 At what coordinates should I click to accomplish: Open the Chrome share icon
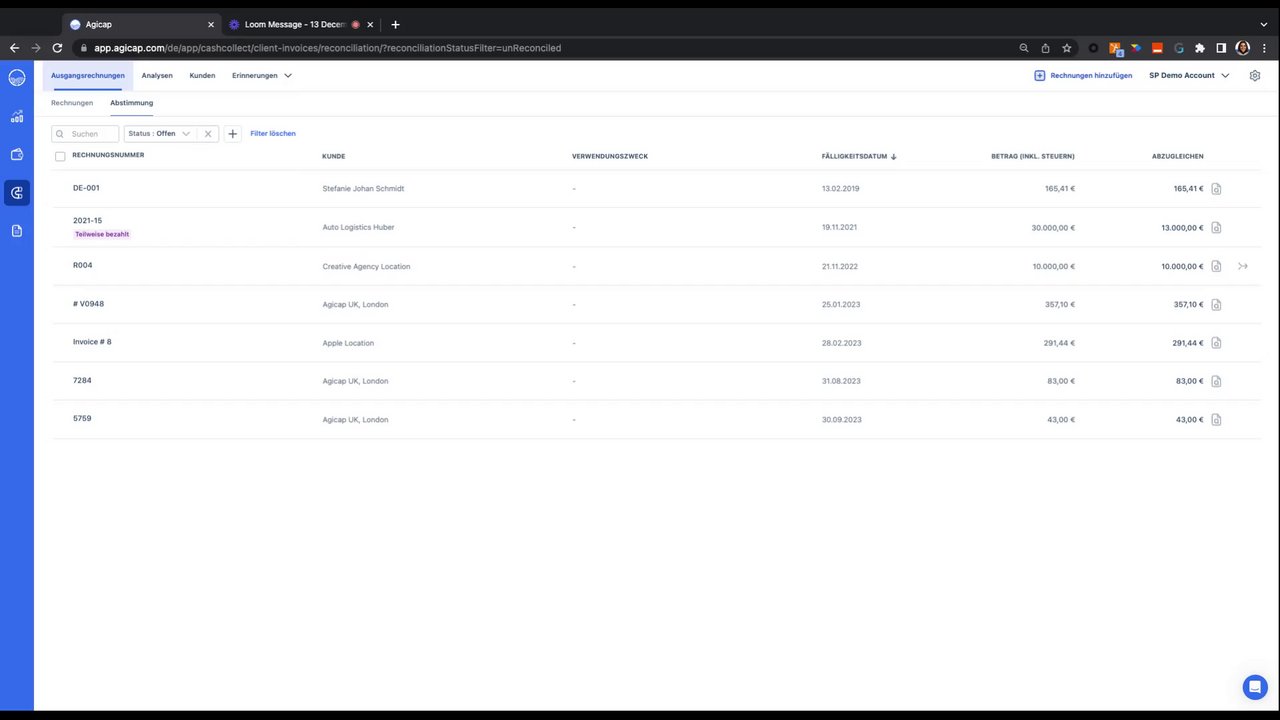pyautogui.click(x=1045, y=48)
